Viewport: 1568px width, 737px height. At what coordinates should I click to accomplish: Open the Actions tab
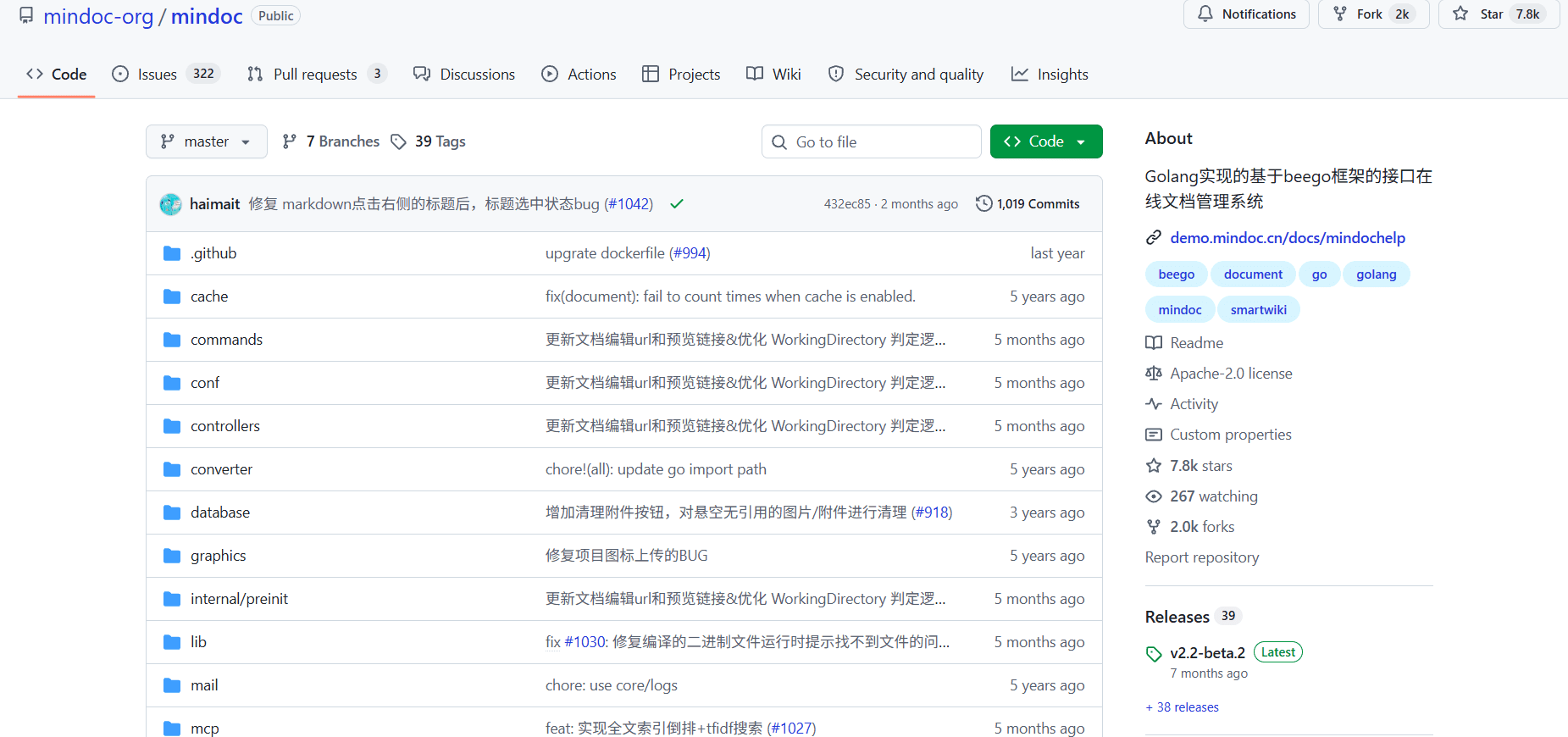pos(579,75)
